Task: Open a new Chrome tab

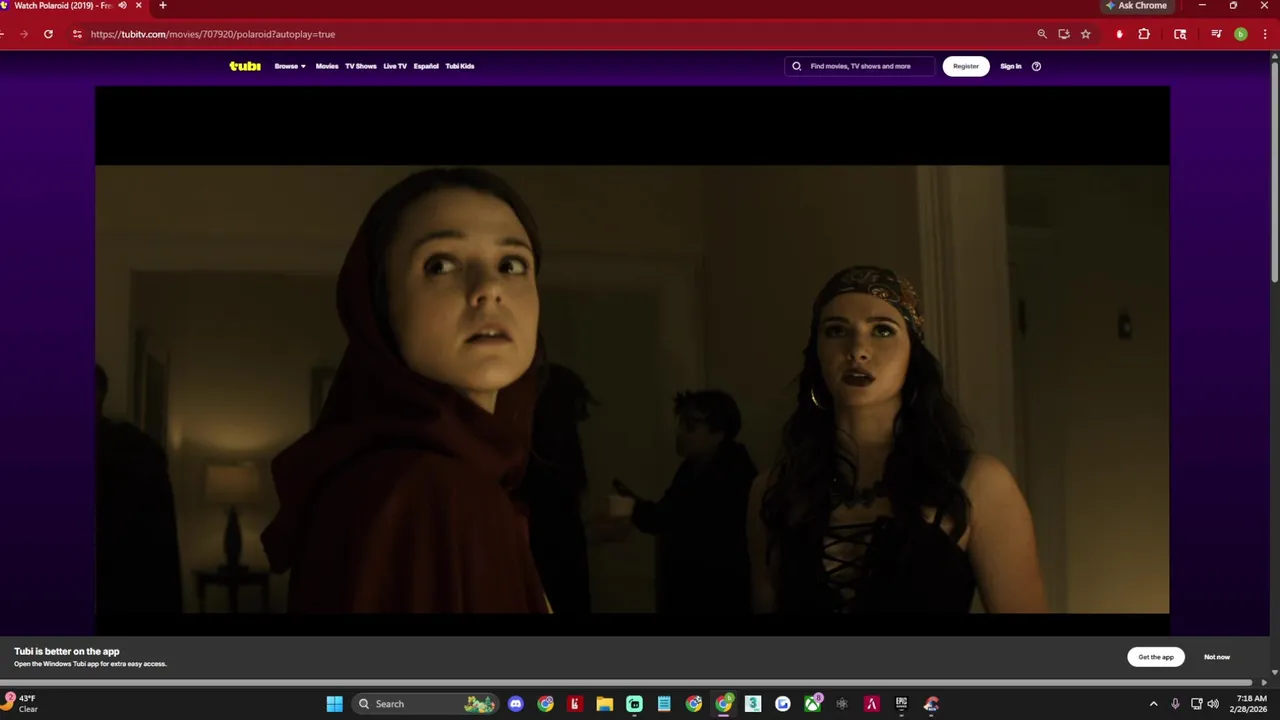Action: pos(163,6)
